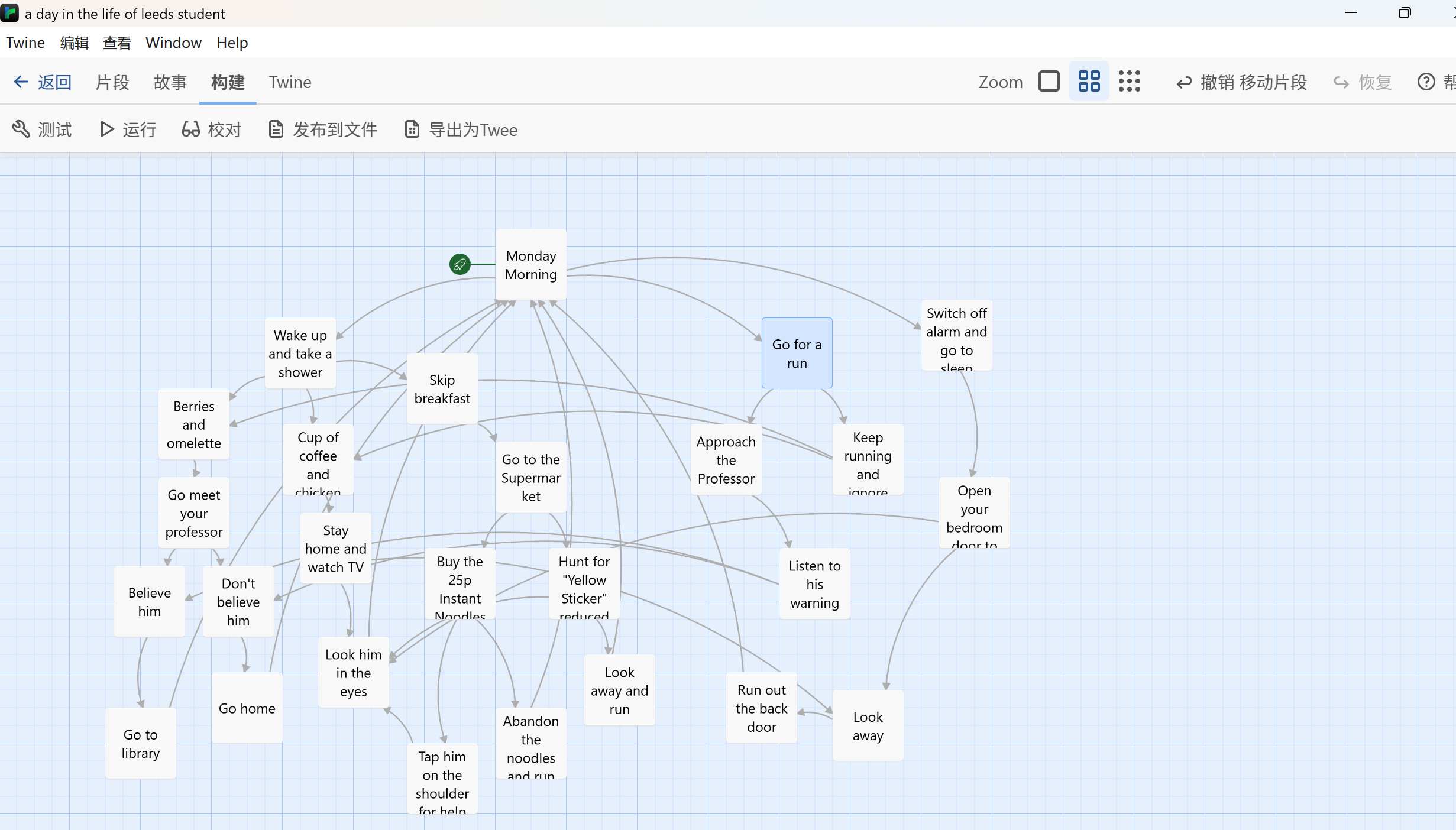The image size is (1456, 830).
Task: Switch to the 片段 tab
Action: (x=112, y=82)
